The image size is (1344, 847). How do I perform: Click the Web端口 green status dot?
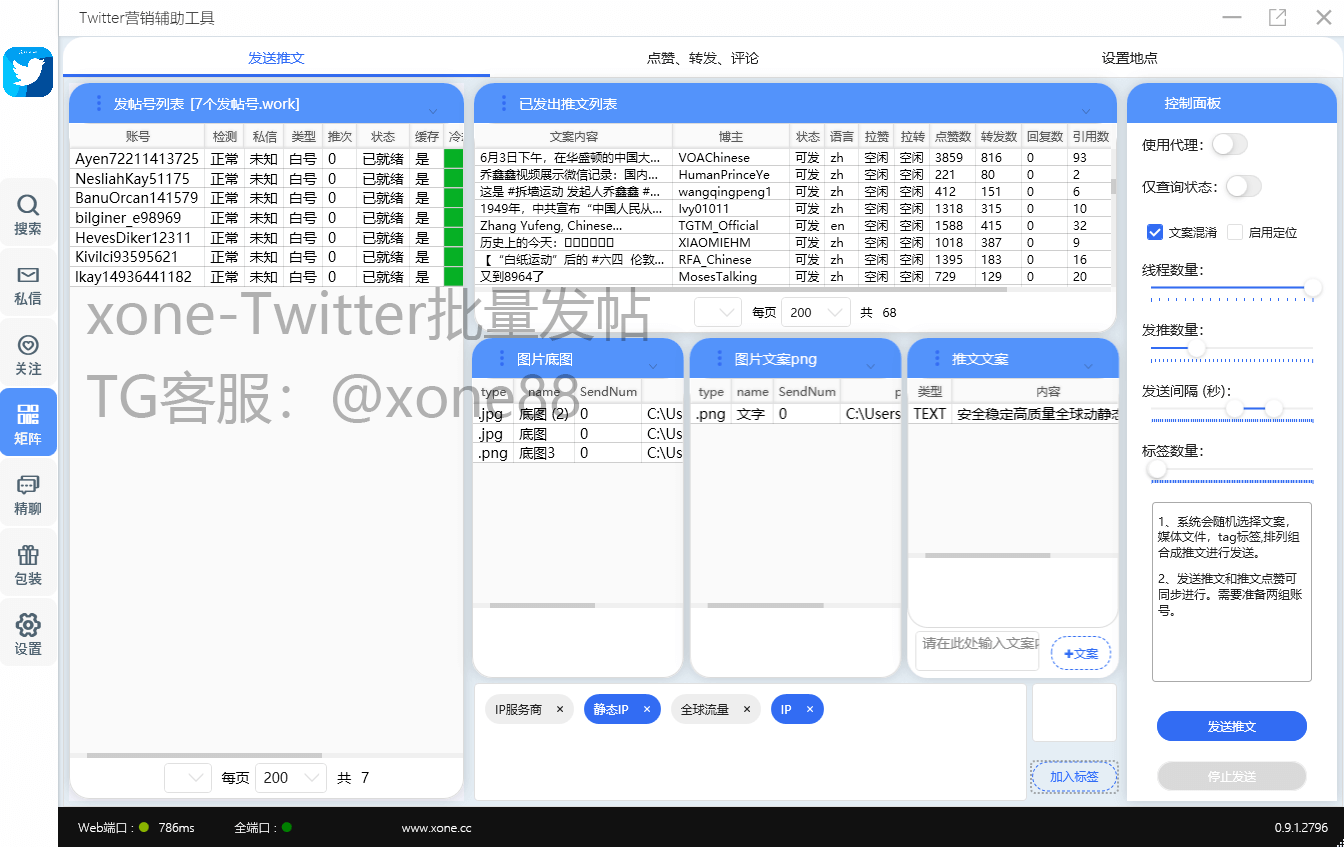coord(144,827)
